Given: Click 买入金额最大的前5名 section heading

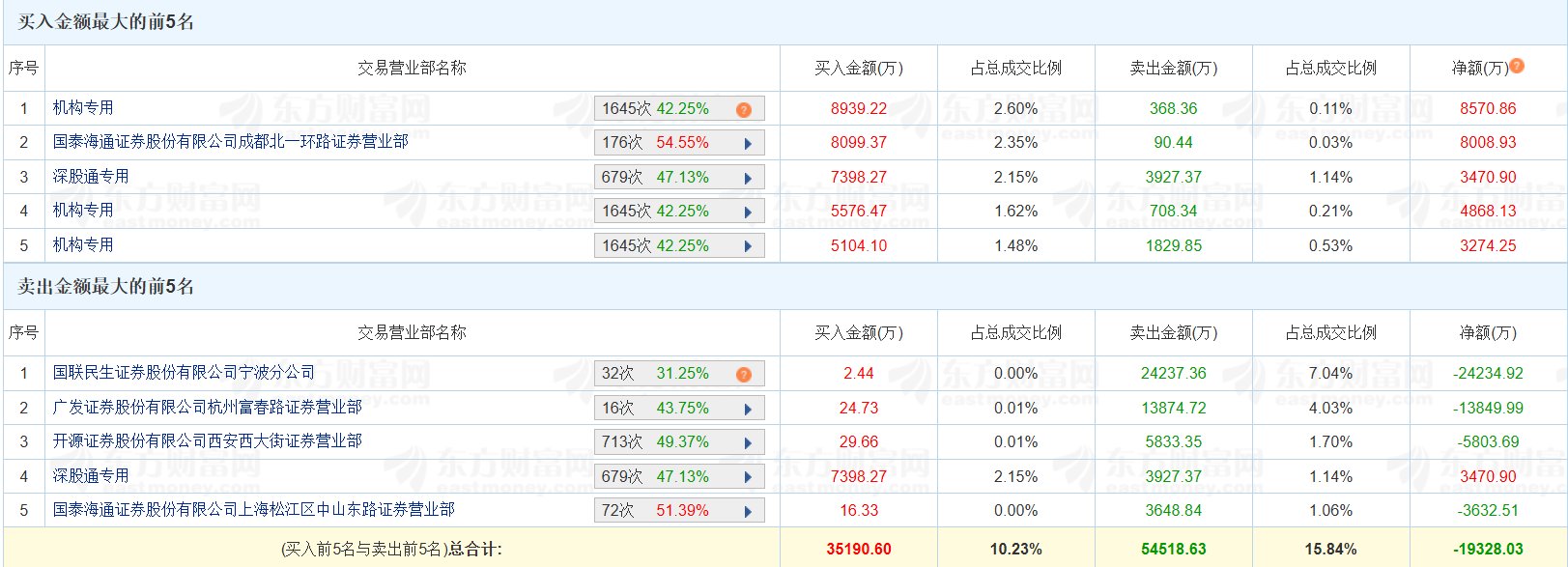Looking at the screenshot, I should [105, 22].
